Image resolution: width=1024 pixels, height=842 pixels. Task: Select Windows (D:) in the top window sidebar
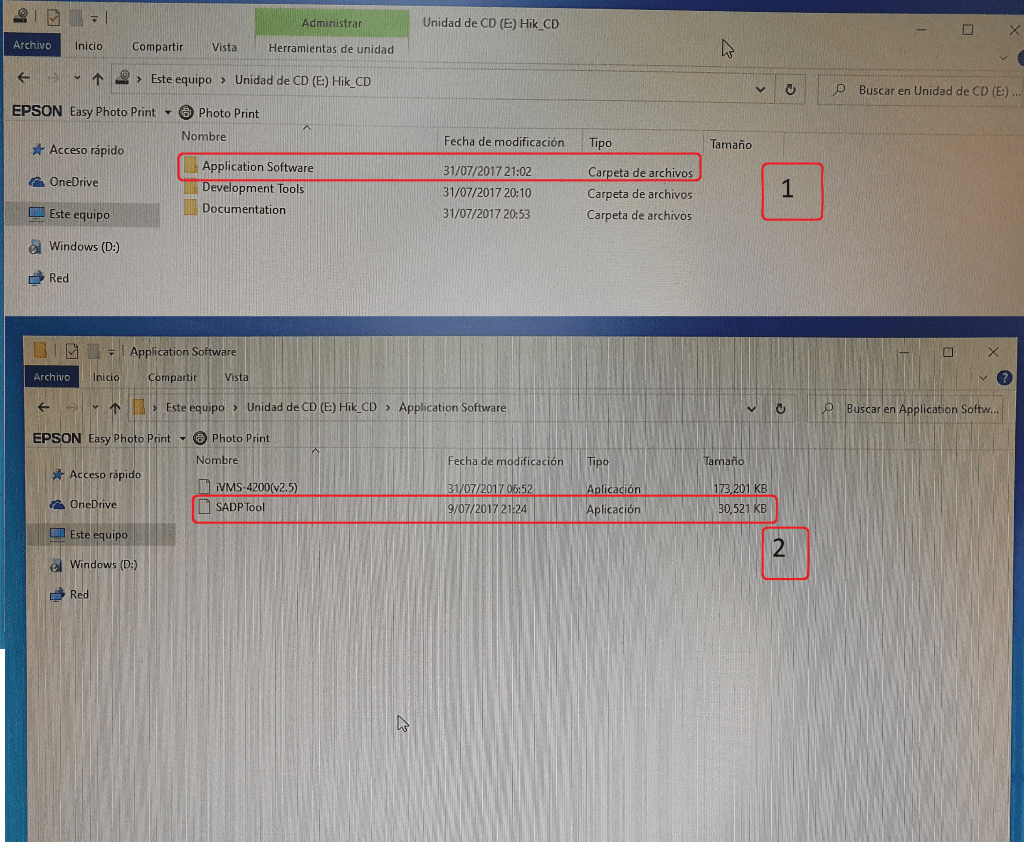click(84, 247)
